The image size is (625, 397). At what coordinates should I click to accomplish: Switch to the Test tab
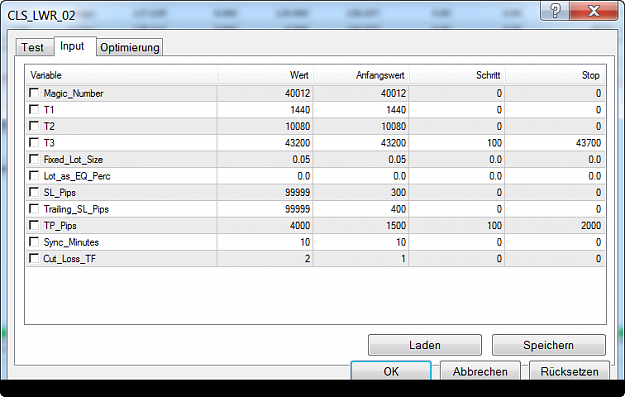click(x=34, y=47)
